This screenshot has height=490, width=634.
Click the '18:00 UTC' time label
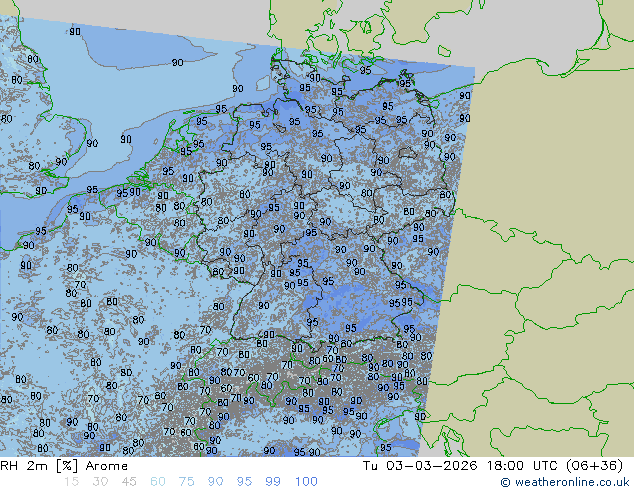pyautogui.click(x=522, y=466)
